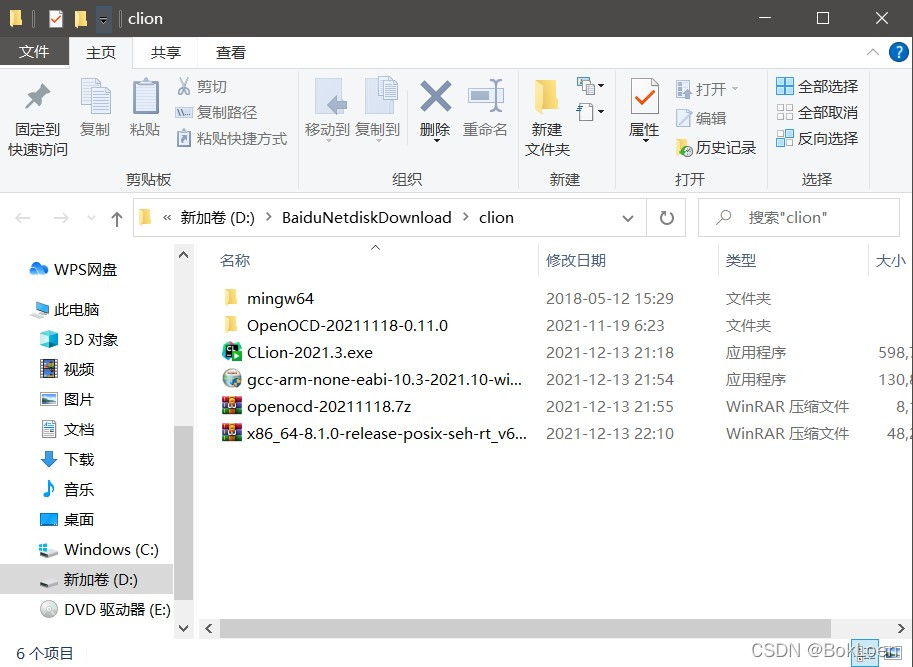The image size is (913, 667).
Task: Open the recent locations dropdown arrow
Action: [x=91, y=218]
